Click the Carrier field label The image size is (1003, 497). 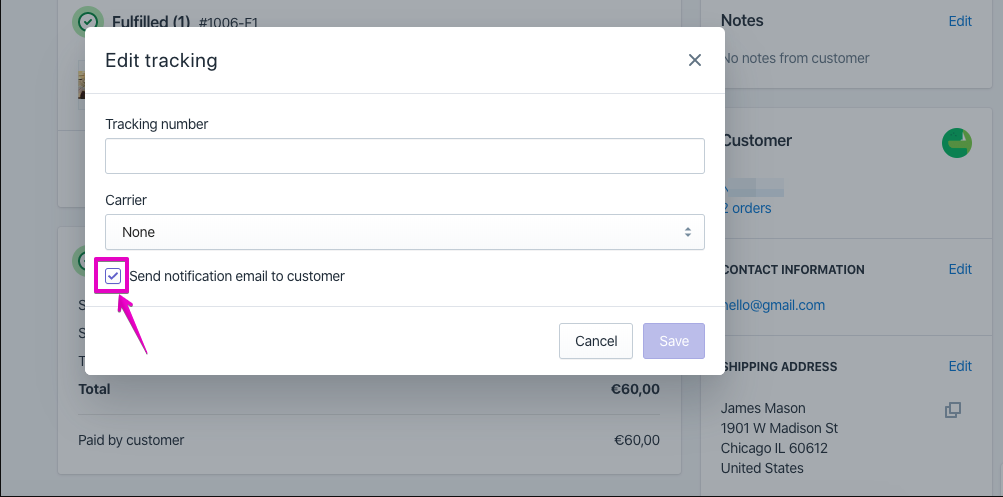[126, 200]
